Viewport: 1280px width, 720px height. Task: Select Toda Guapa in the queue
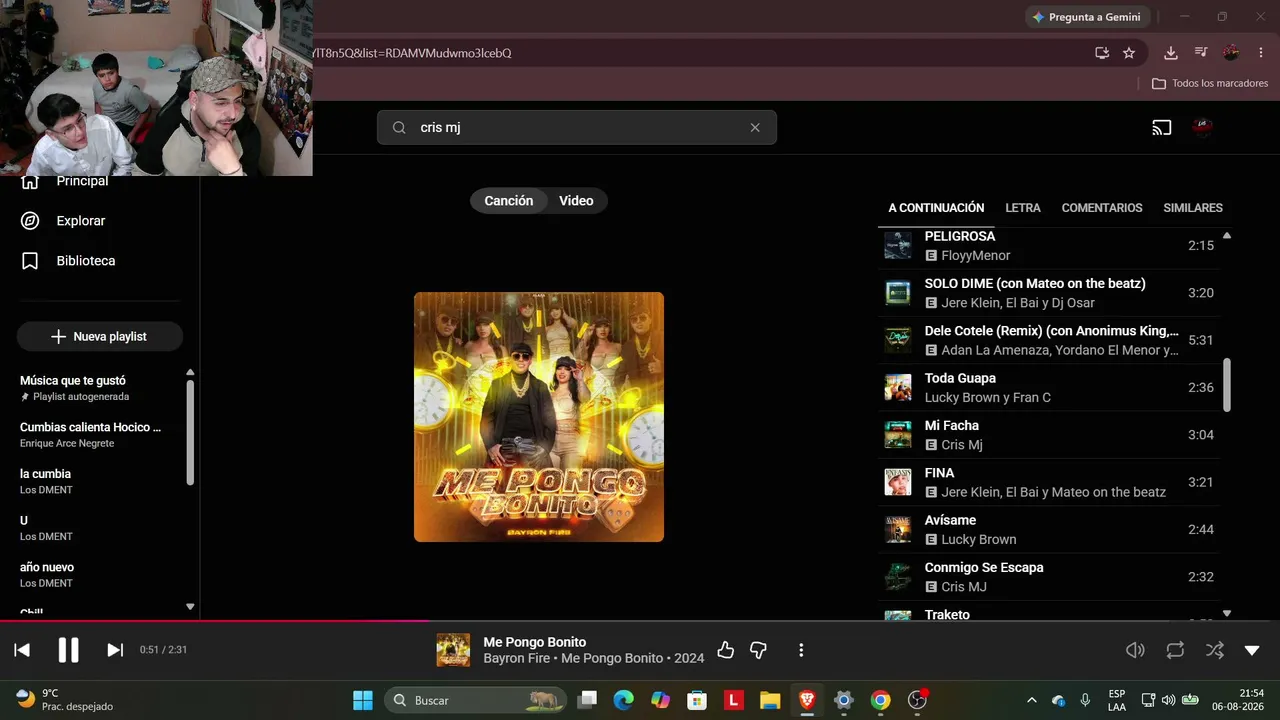pyautogui.click(x=1049, y=387)
